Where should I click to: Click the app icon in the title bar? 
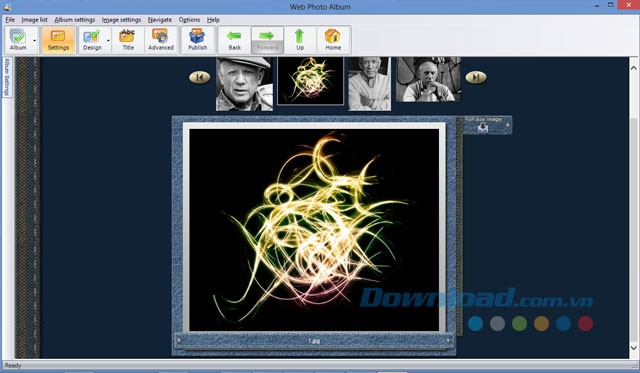point(7,6)
